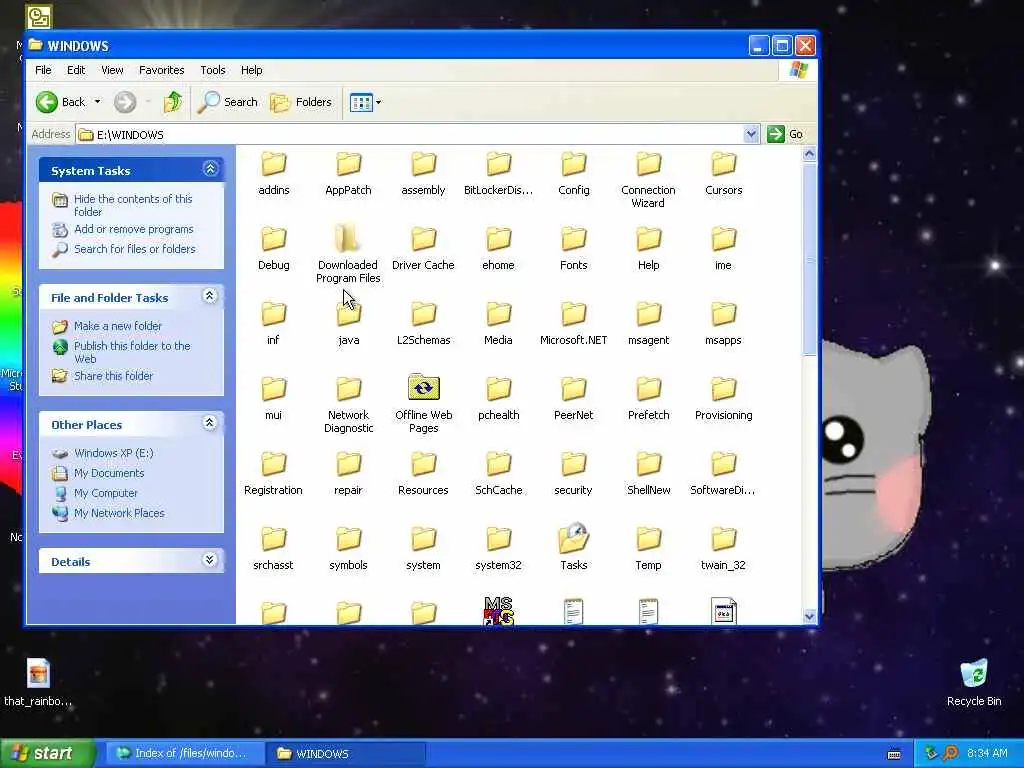Open the address bar dropdown
The height and width of the screenshot is (768, 1024).
(751, 134)
